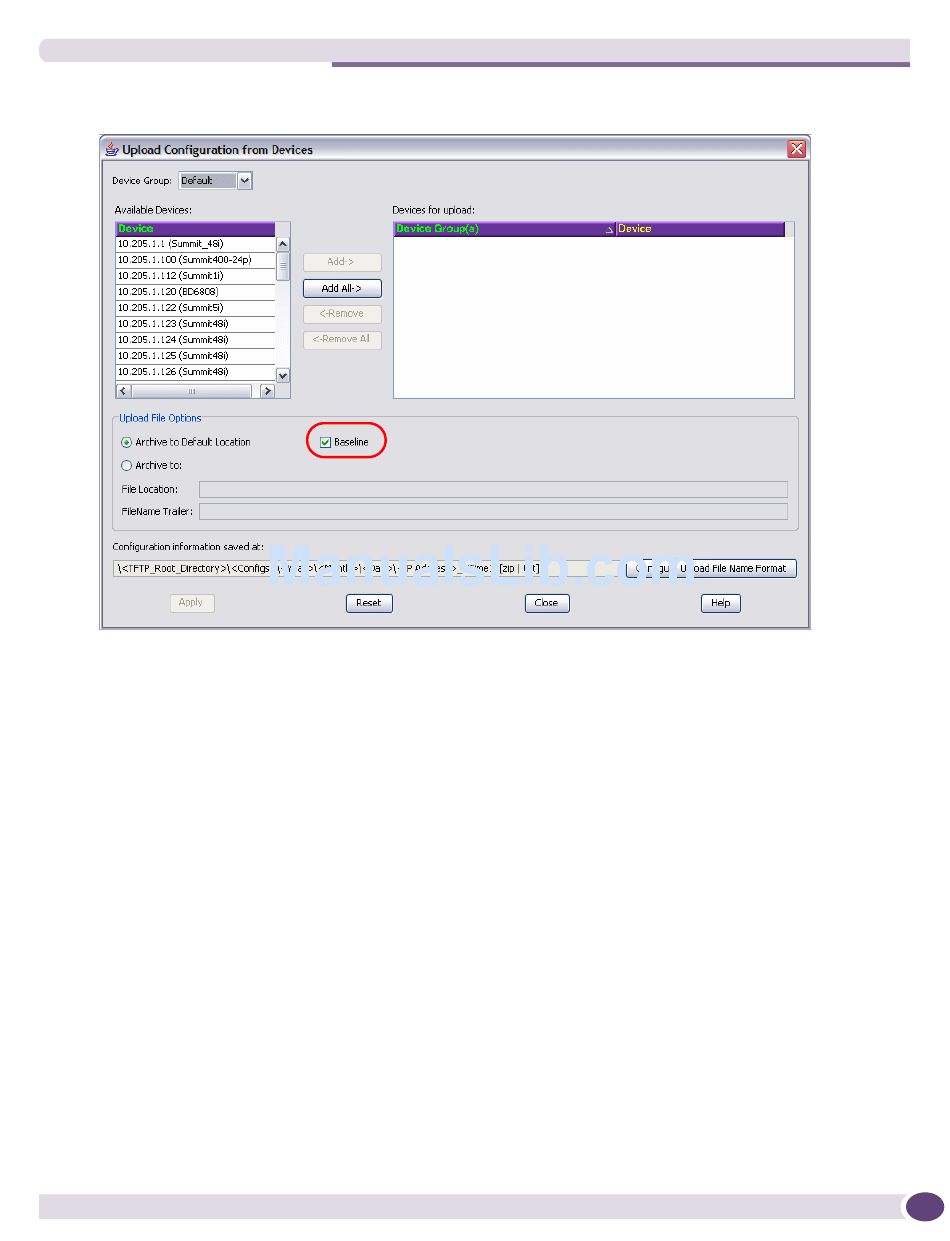Screen dimensions: 950x1241
Task: Click the Device column header in upload table
Action: (x=700, y=229)
